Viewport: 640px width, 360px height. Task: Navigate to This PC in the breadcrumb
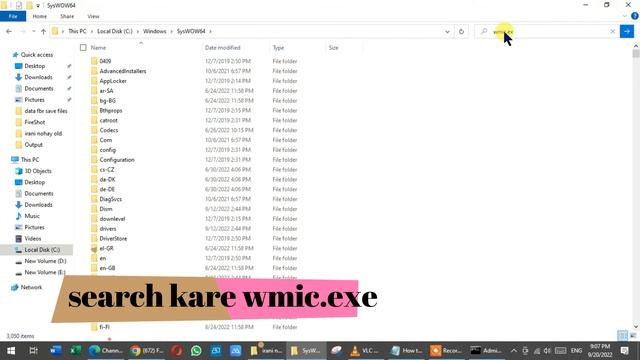click(77, 31)
